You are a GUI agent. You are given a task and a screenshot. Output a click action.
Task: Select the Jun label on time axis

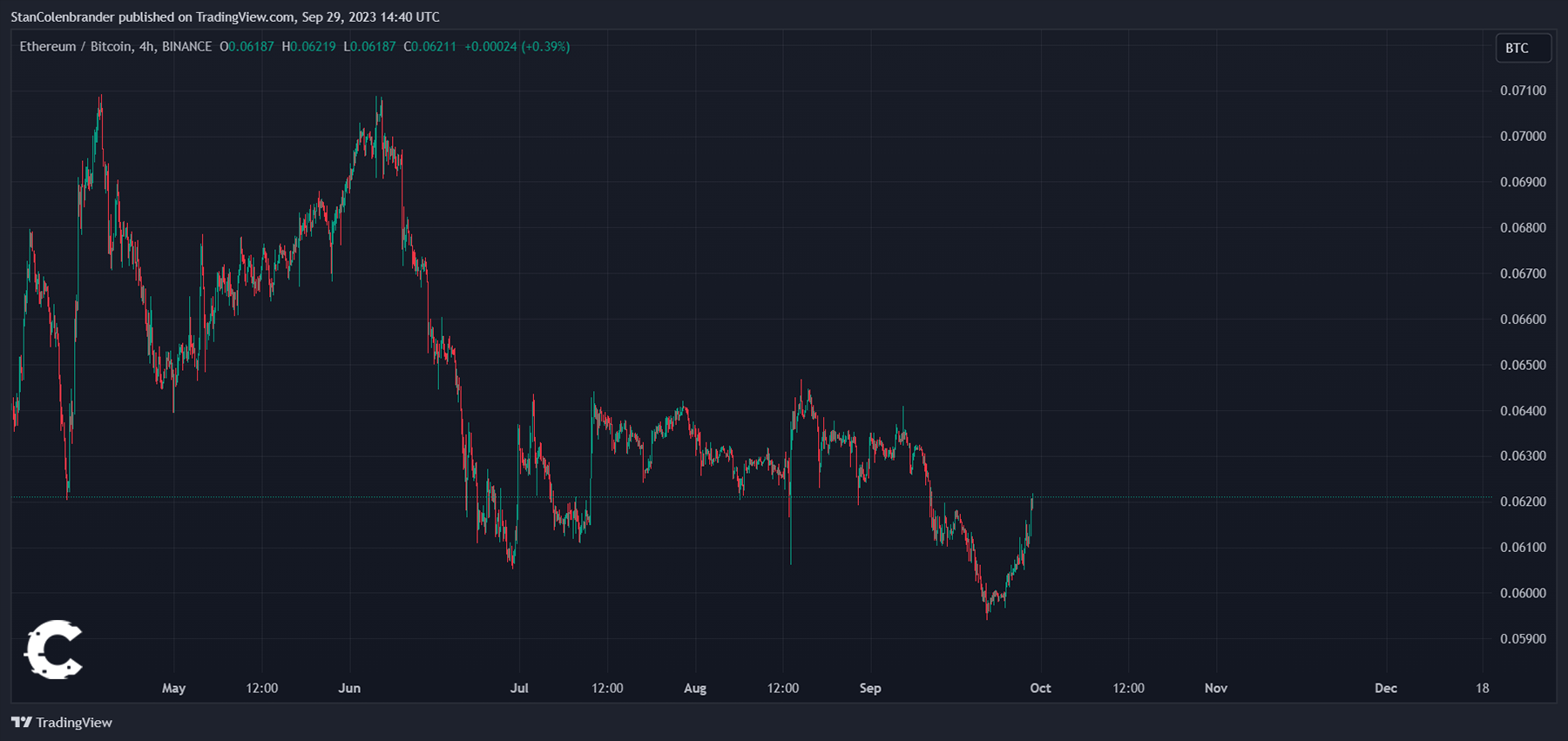pos(349,689)
